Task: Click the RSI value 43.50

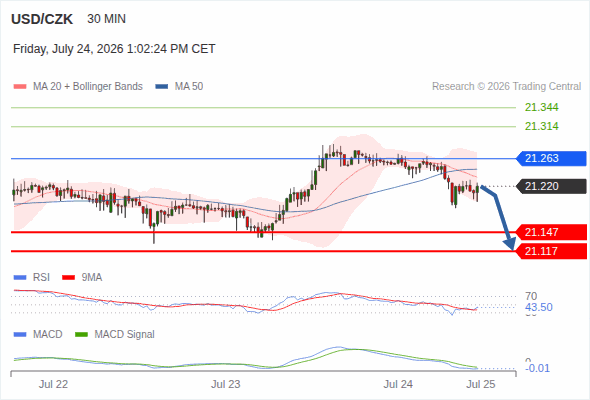Action: pyautogui.click(x=539, y=307)
